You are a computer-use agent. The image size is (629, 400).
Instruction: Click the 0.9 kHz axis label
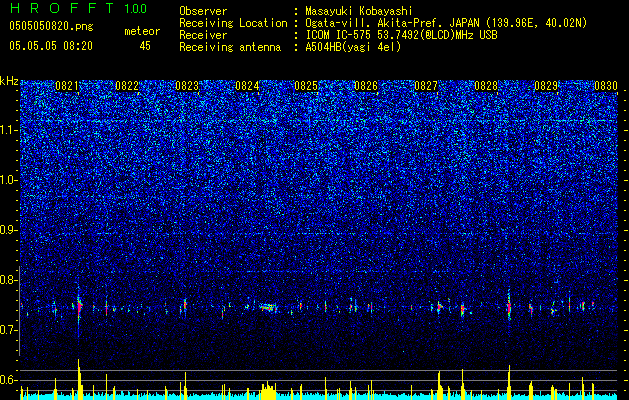[x=9, y=230]
